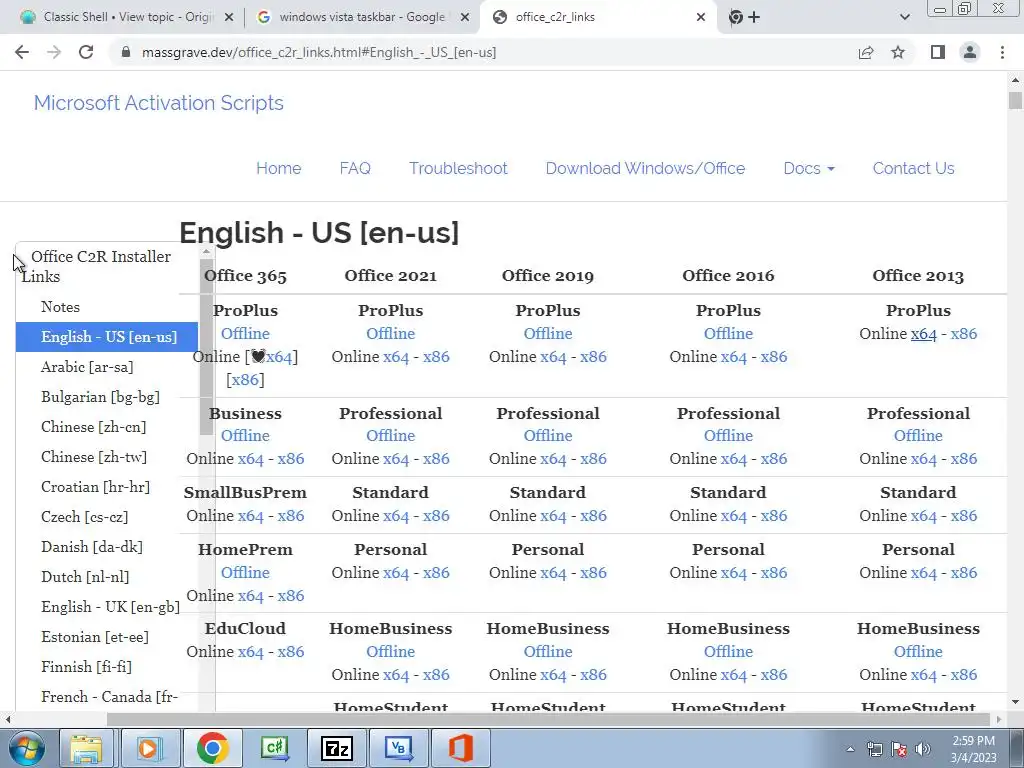Click the sidebar list scrollbar thumb

pos(206,346)
